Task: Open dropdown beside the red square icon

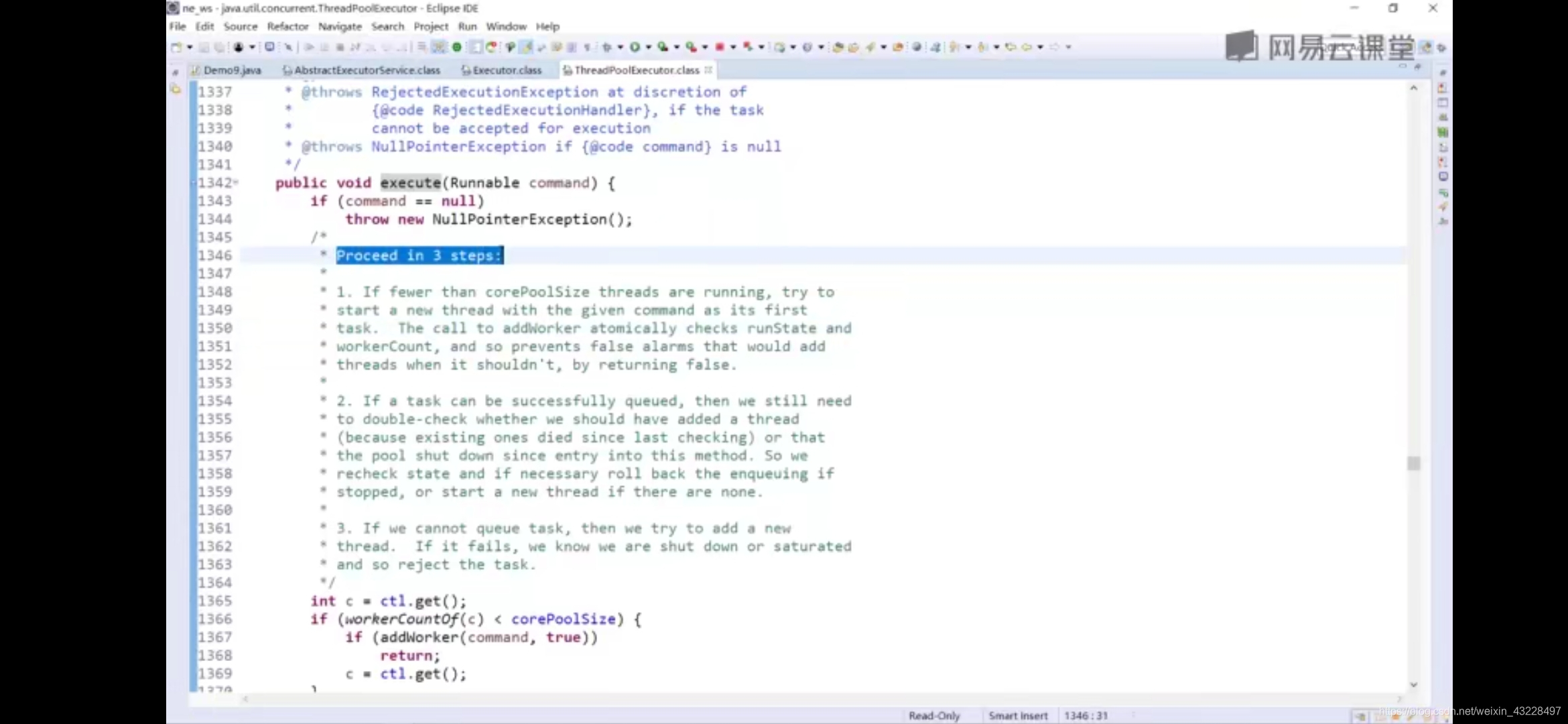Action: 733,47
